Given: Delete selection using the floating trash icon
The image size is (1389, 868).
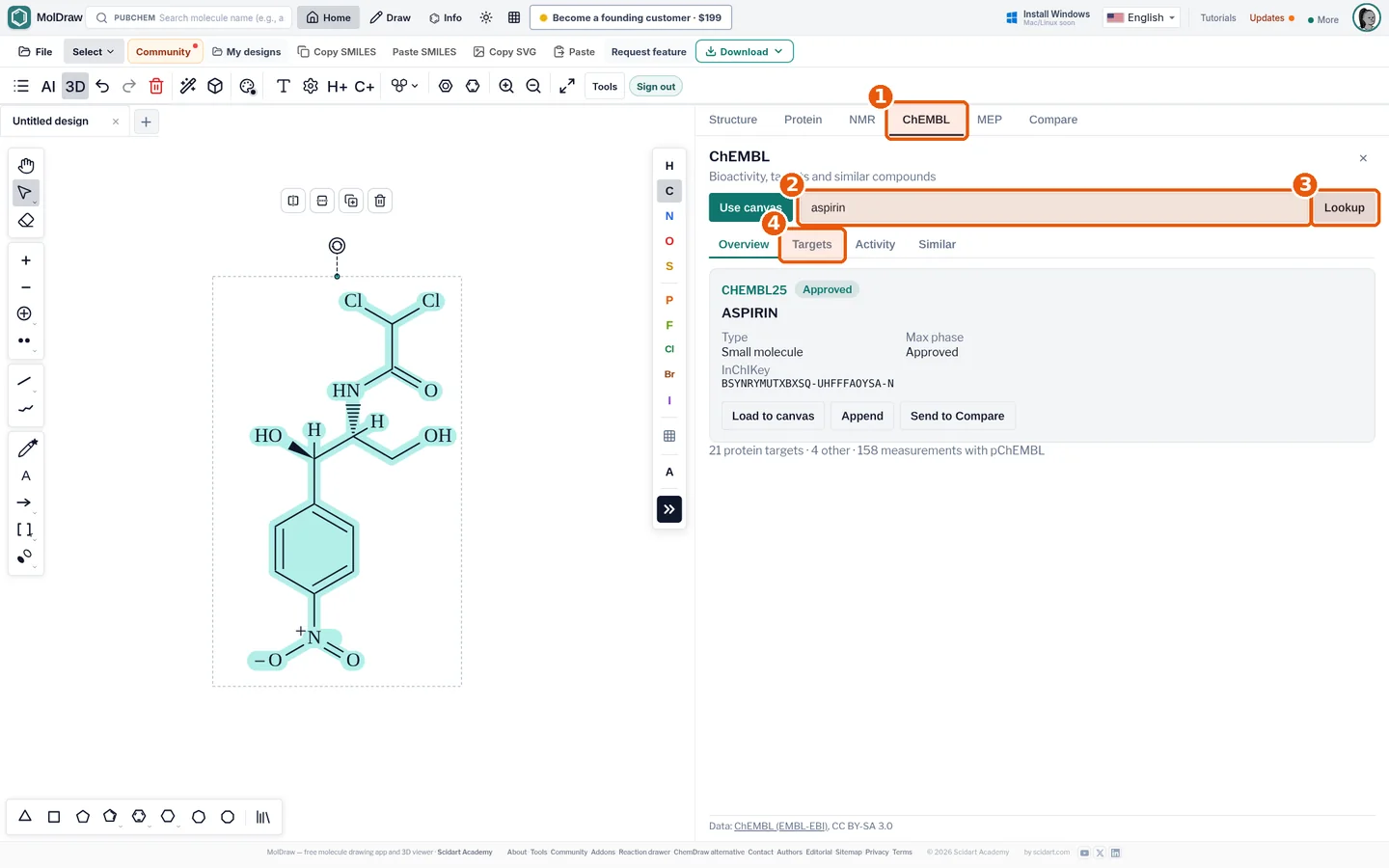Looking at the screenshot, I should pyautogui.click(x=380, y=201).
